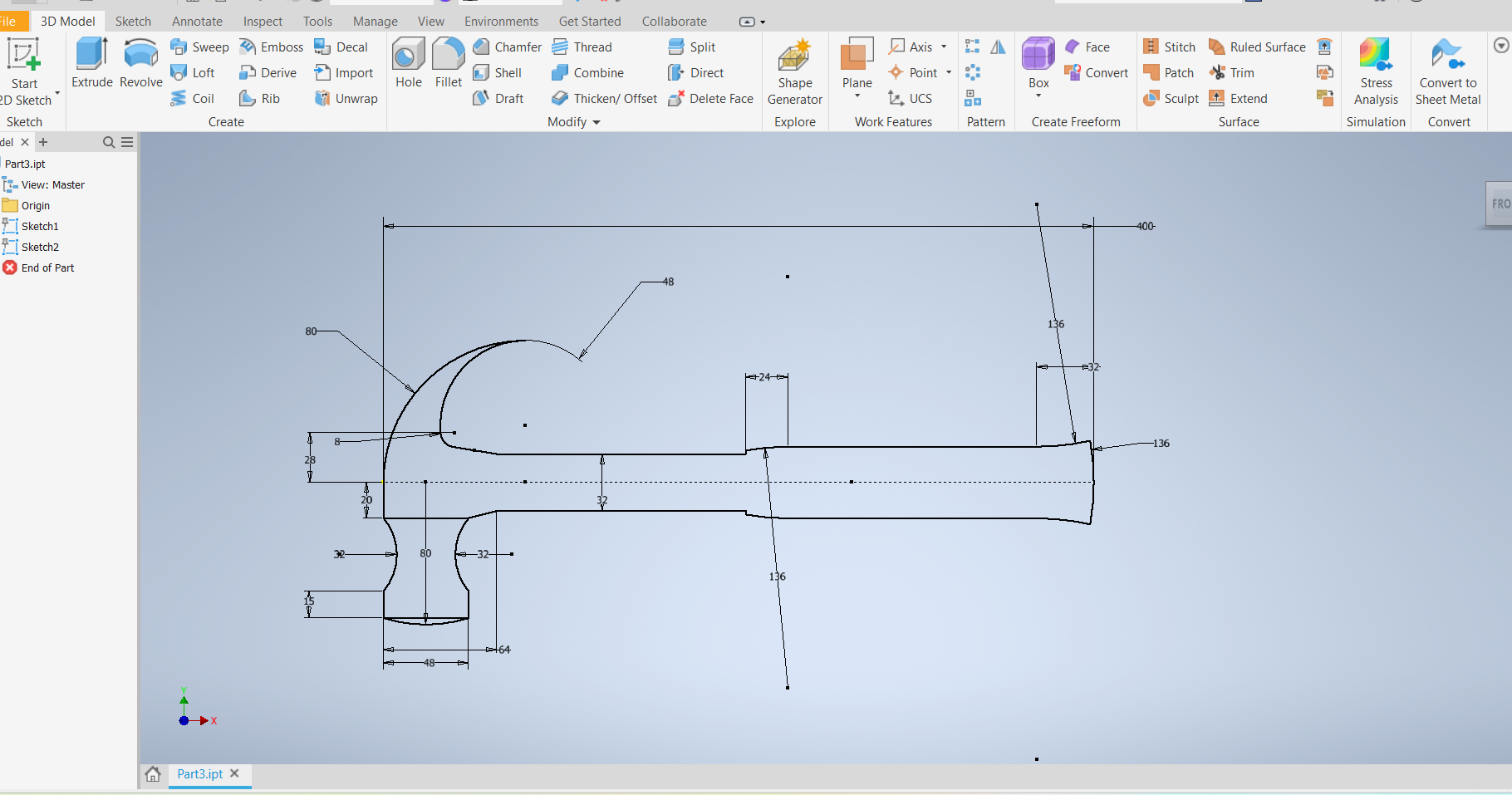Viewport: 1512px width, 795px height.
Task: Click the Thicken/ Offset button
Action: pos(604,99)
